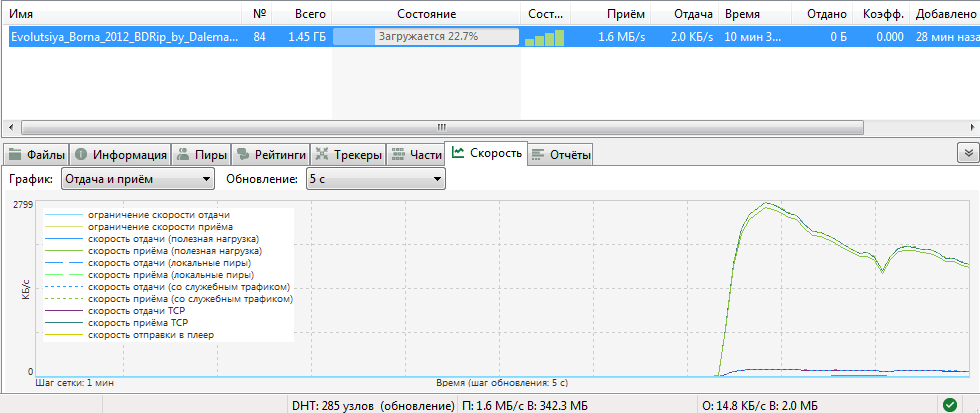
Task: Sort by the Коэфф. ratio column
Action: [881, 14]
